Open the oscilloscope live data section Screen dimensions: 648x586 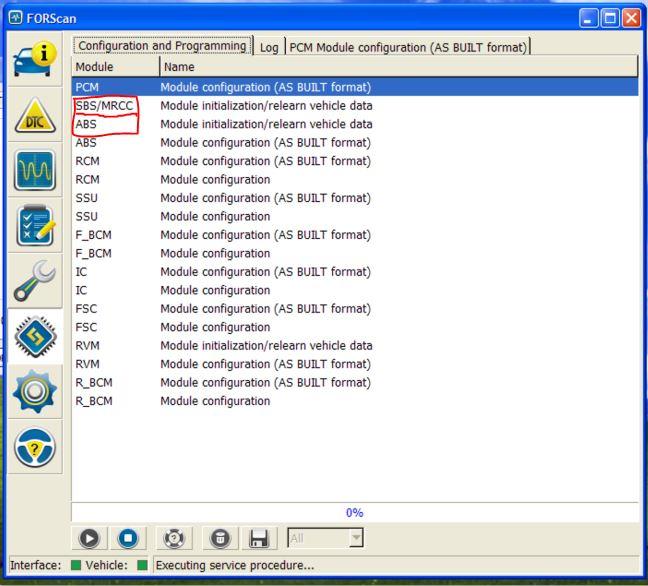tap(35, 170)
